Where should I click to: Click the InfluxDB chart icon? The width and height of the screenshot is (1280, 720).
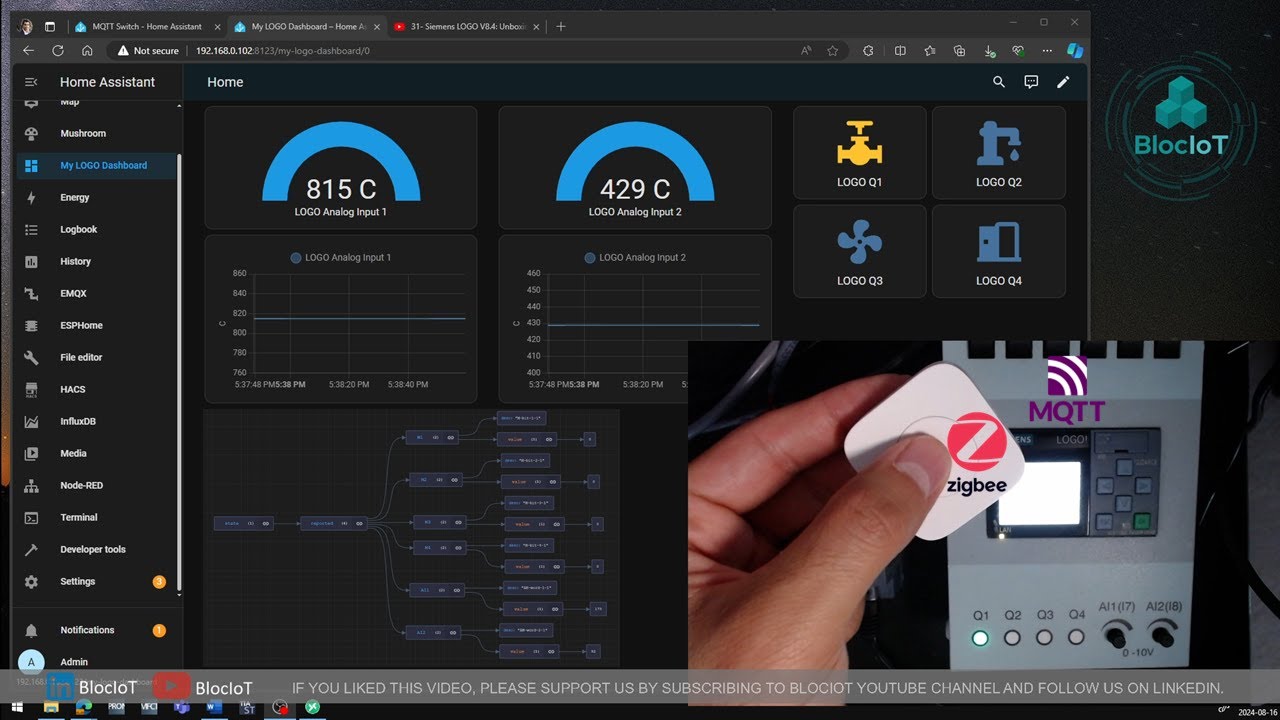(x=31, y=421)
